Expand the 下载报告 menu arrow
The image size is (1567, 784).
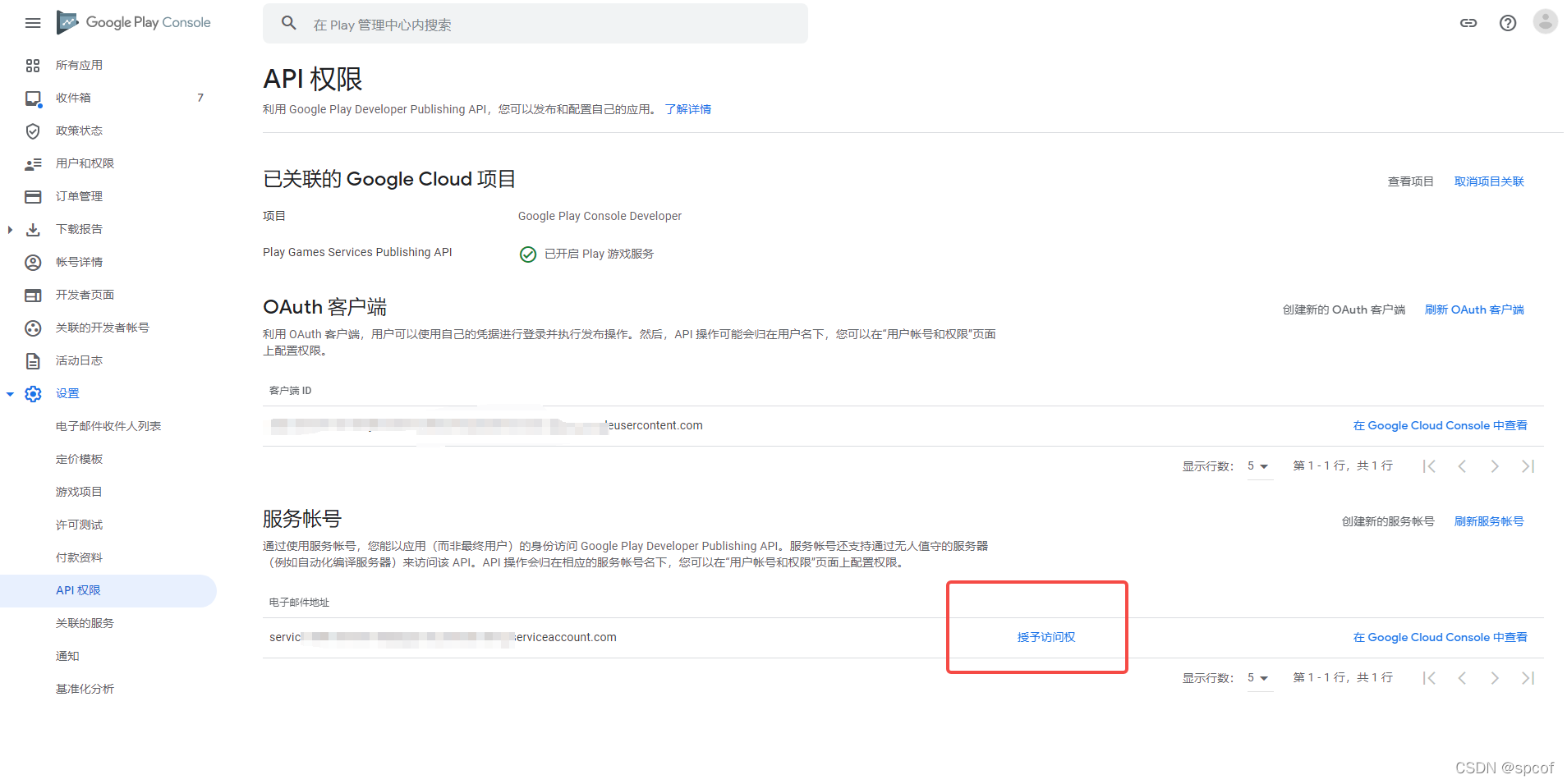(x=10, y=230)
